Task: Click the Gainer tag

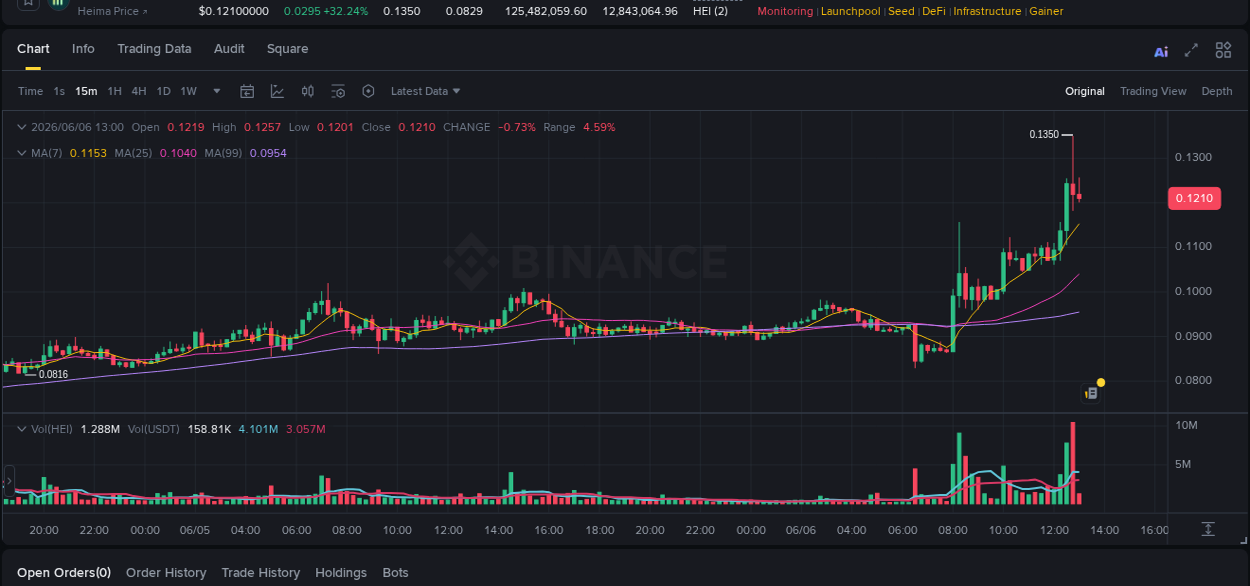Action: pos(1046,11)
